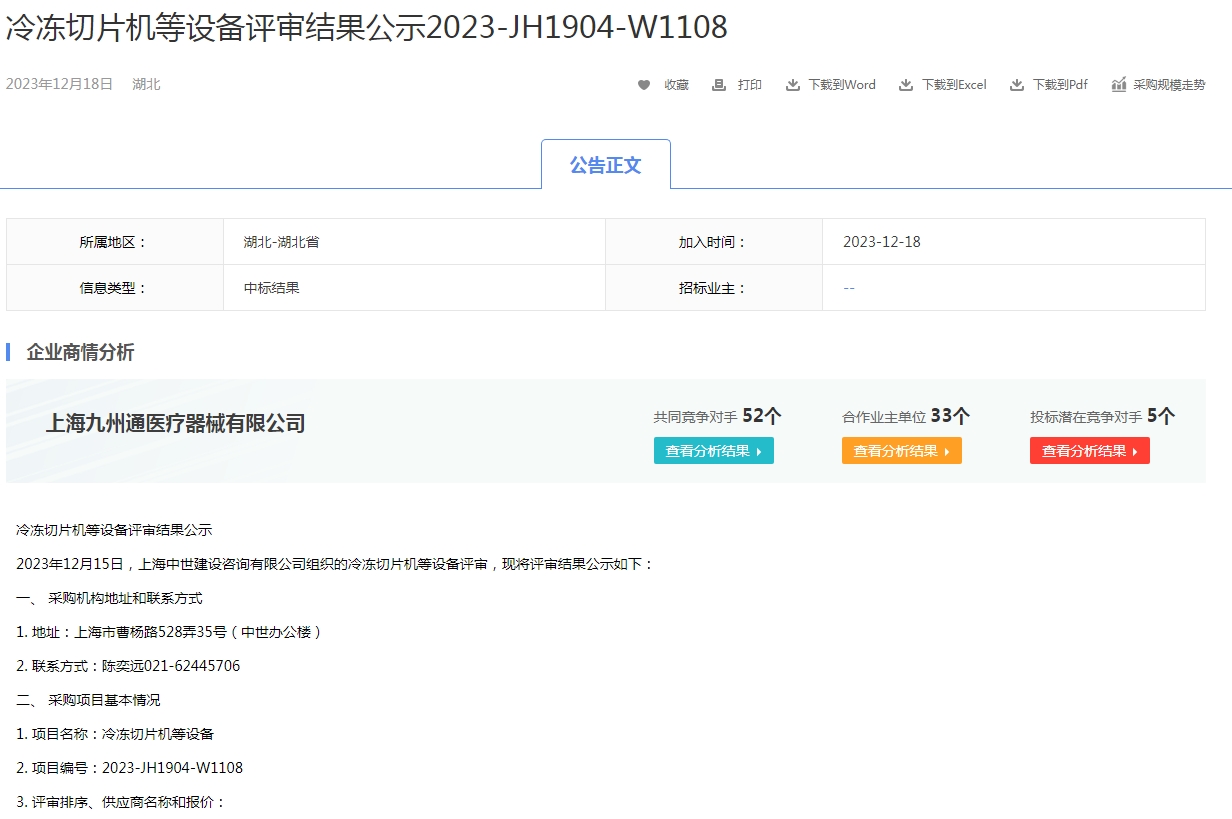Image resolution: width=1232 pixels, height=819 pixels.
Task: View analysis results for 投标潜在竞争对手
Action: [x=1089, y=451]
